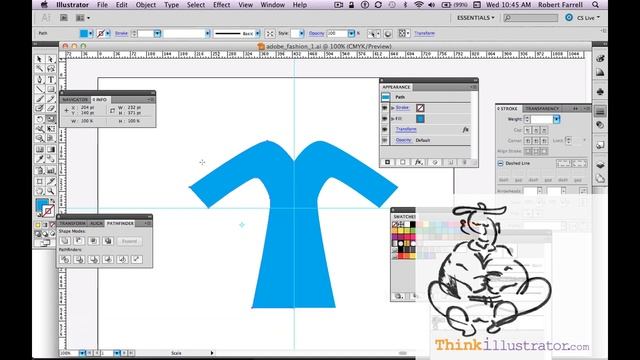640x360 pixels.
Task: Choose the Lasso tool
Action: (51, 69)
